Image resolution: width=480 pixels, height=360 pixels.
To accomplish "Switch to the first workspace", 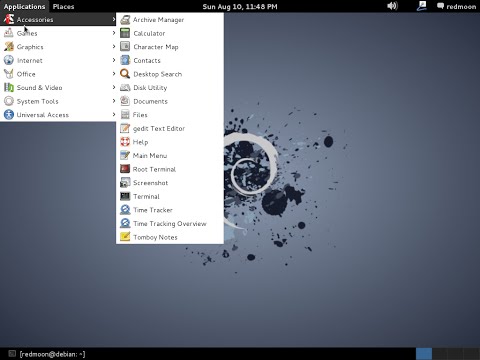I will coord(424,354).
